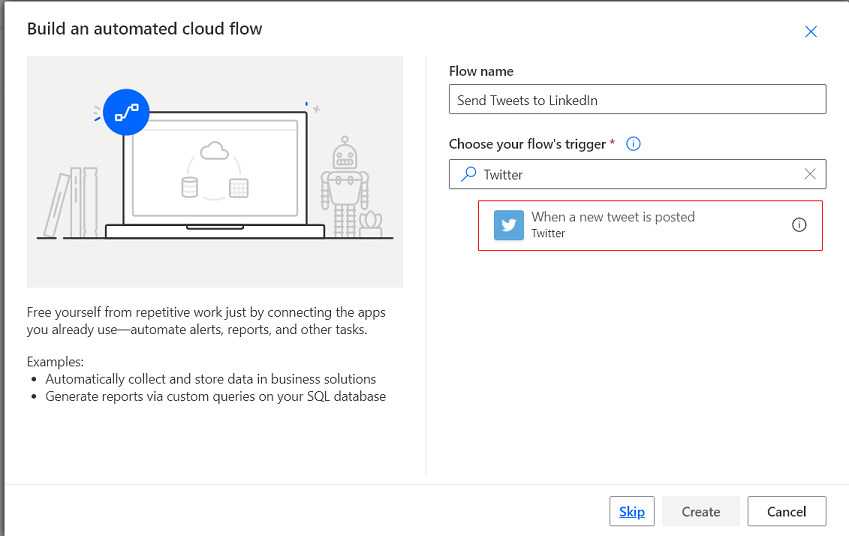This screenshot has height=536, width=849.
Task: Click the blue flow connector icon in illustration
Action: tap(126, 112)
